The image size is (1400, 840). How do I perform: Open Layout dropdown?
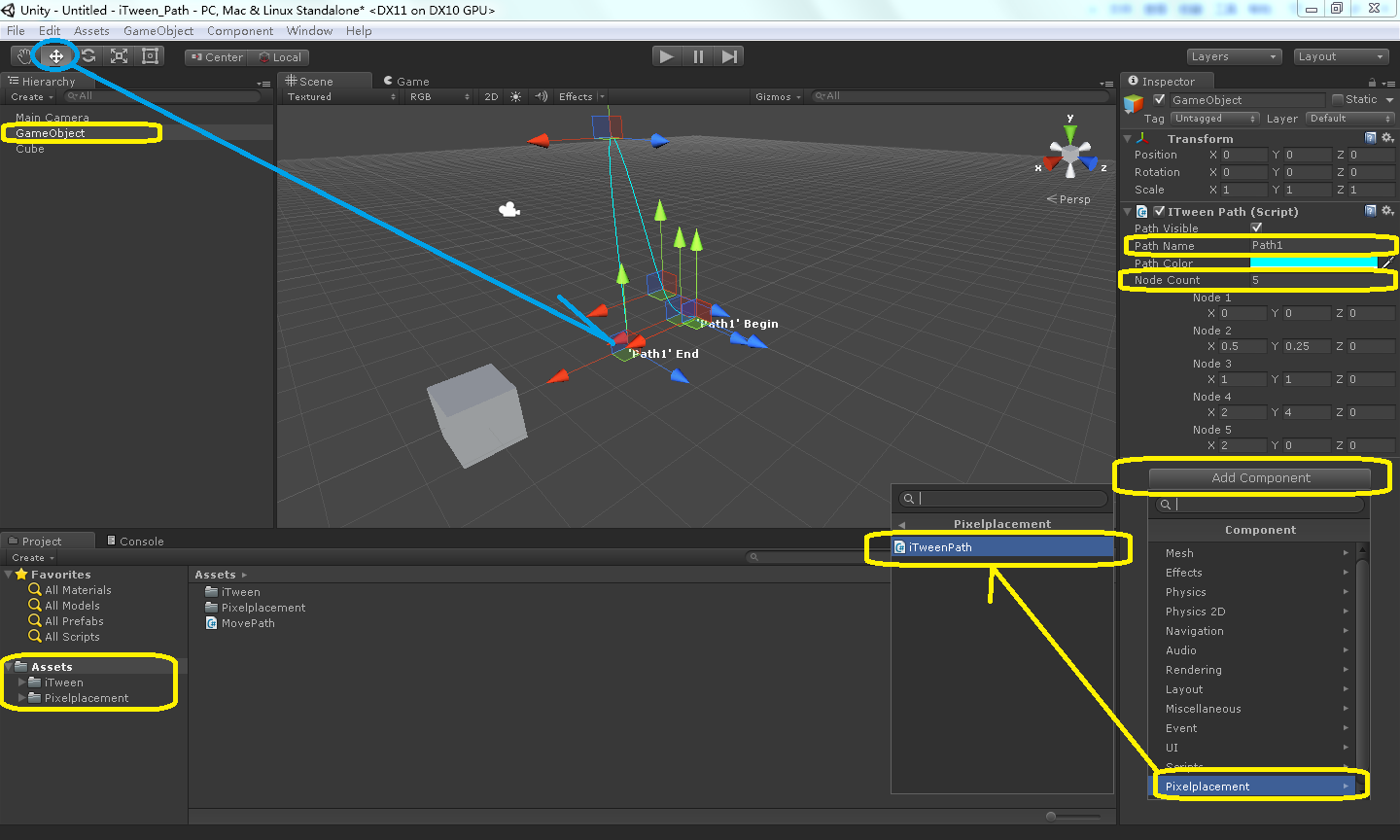[x=1341, y=56]
